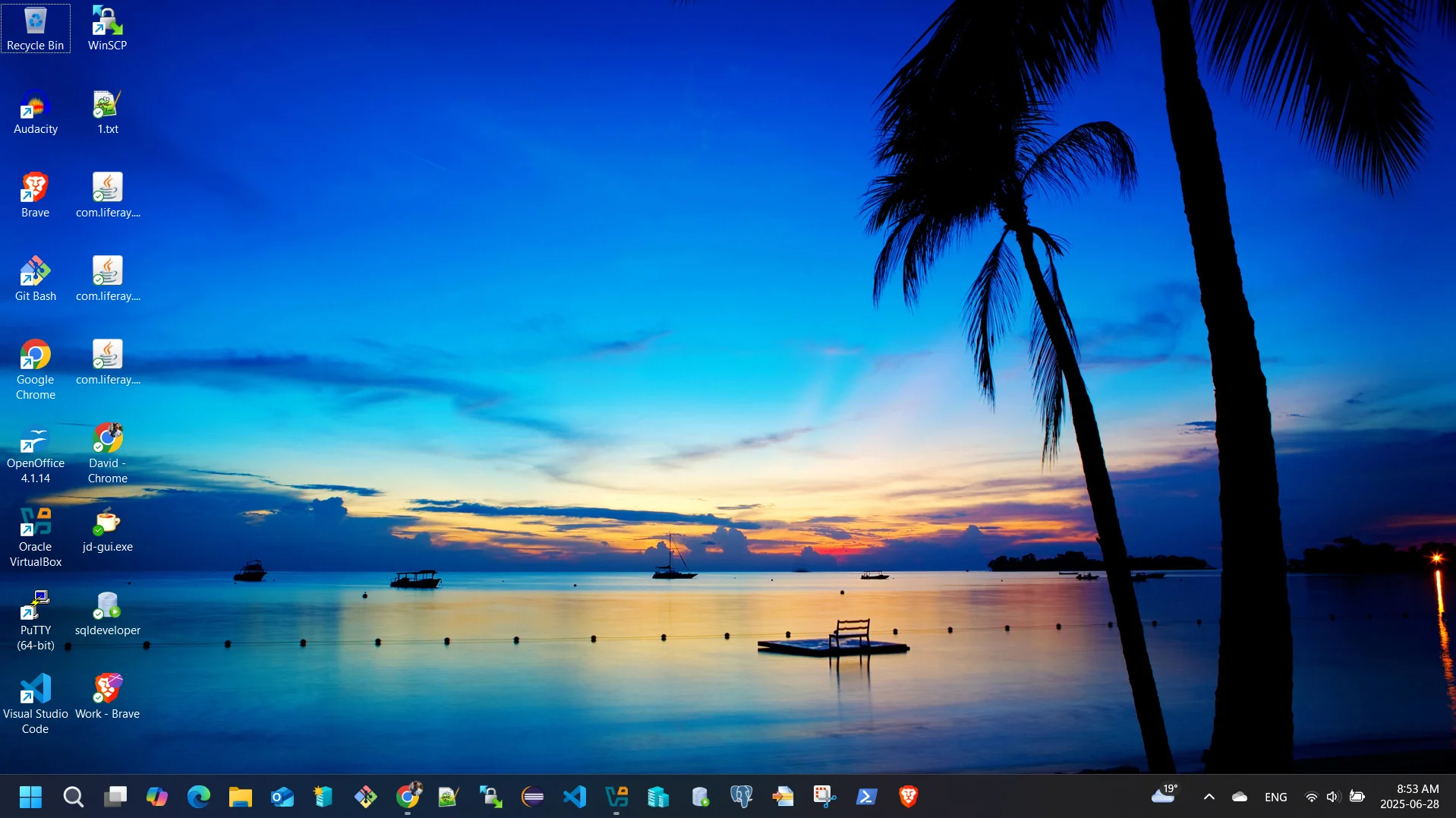
Task: Select the Git Bash desktop shortcut
Action: (36, 280)
